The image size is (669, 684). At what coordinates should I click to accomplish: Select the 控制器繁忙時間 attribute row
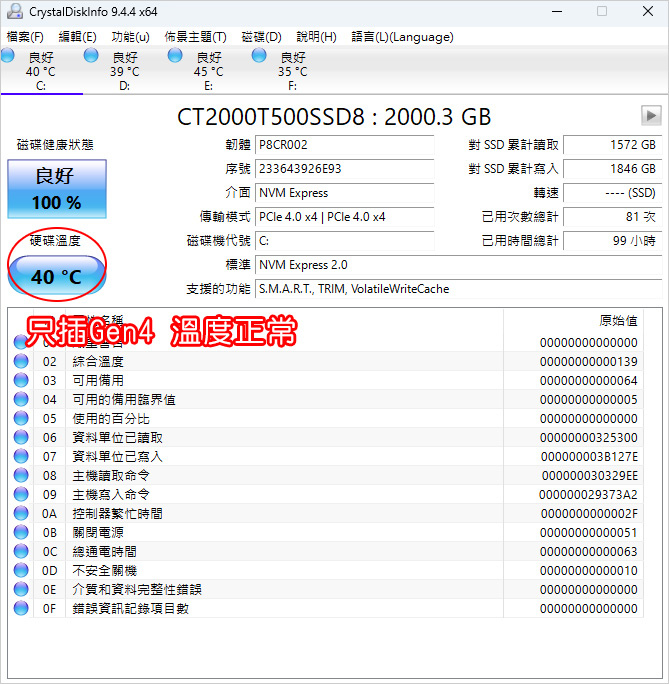coord(326,513)
